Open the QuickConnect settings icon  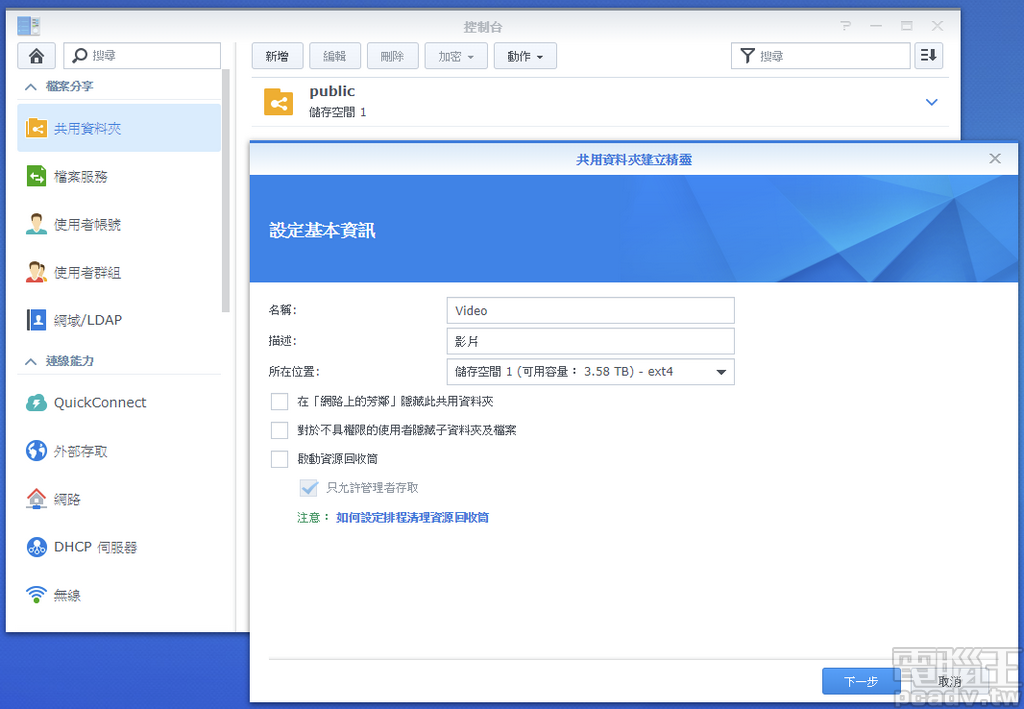coord(35,402)
